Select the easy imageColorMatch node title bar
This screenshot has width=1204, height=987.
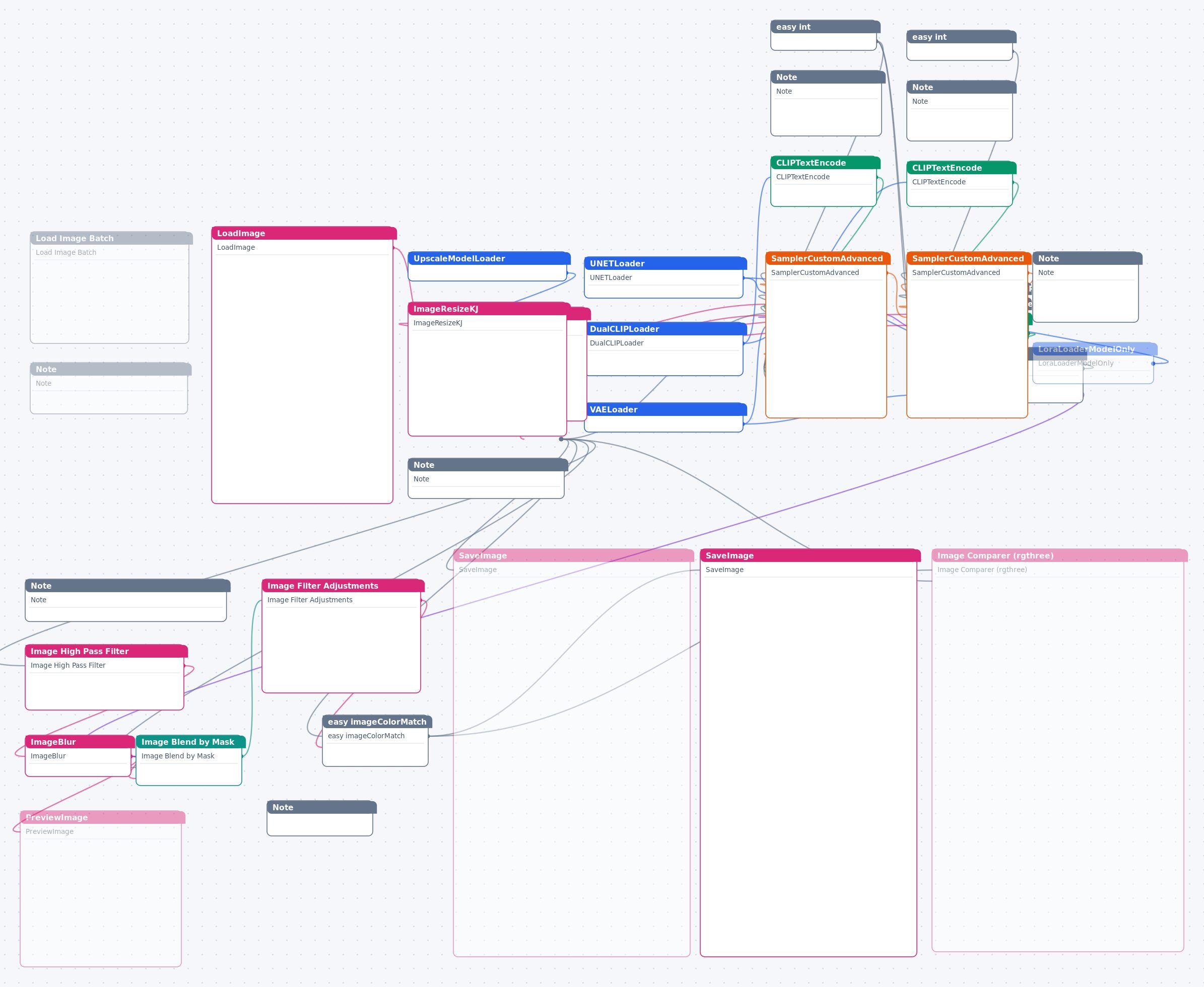pos(377,722)
